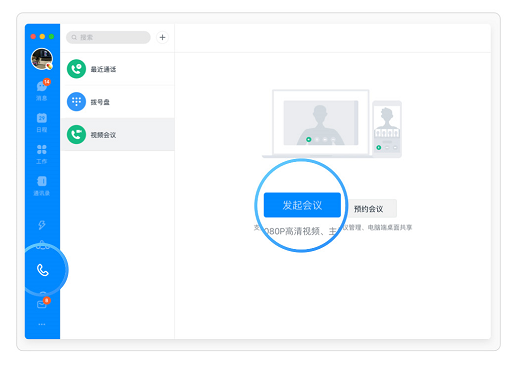
Task: Maximize window with green traffic light
Action: coord(51,37)
